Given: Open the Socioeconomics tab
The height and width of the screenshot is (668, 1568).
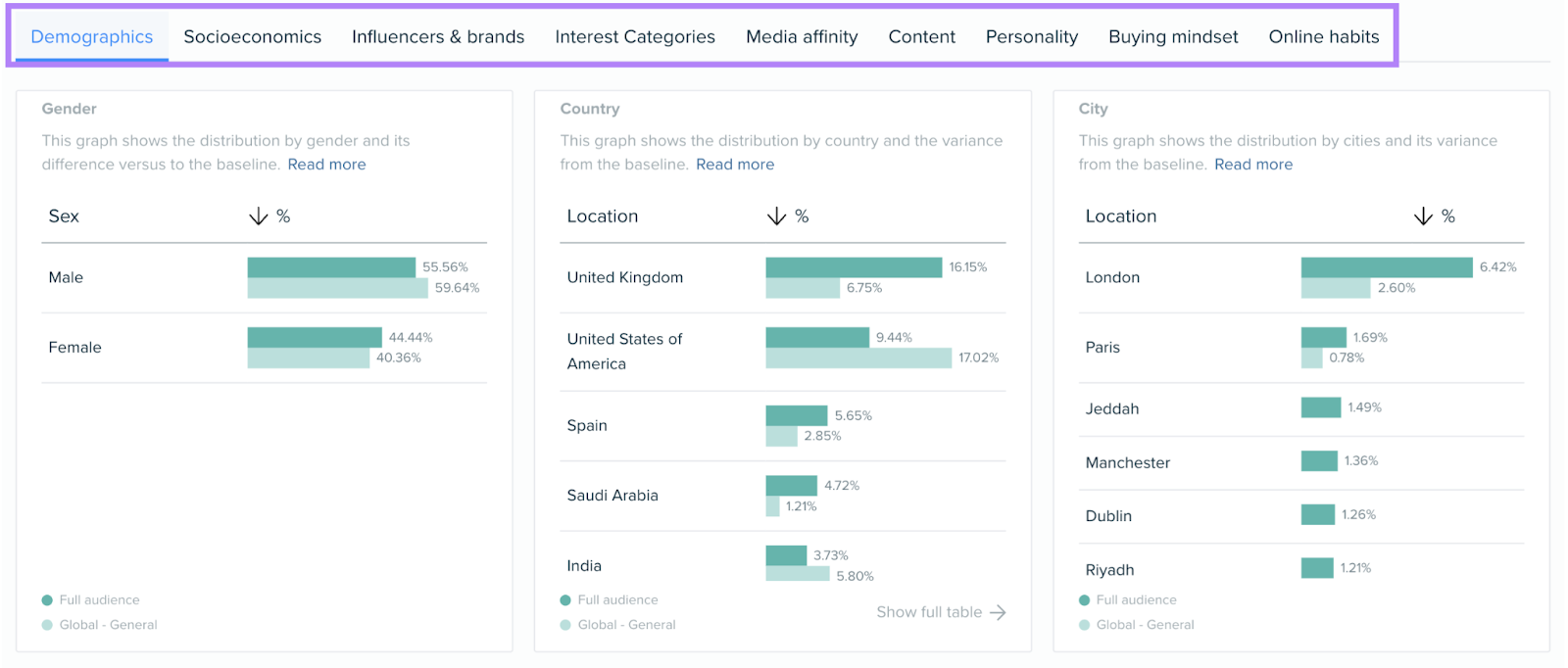Looking at the screenshot, I should (252, 37).
